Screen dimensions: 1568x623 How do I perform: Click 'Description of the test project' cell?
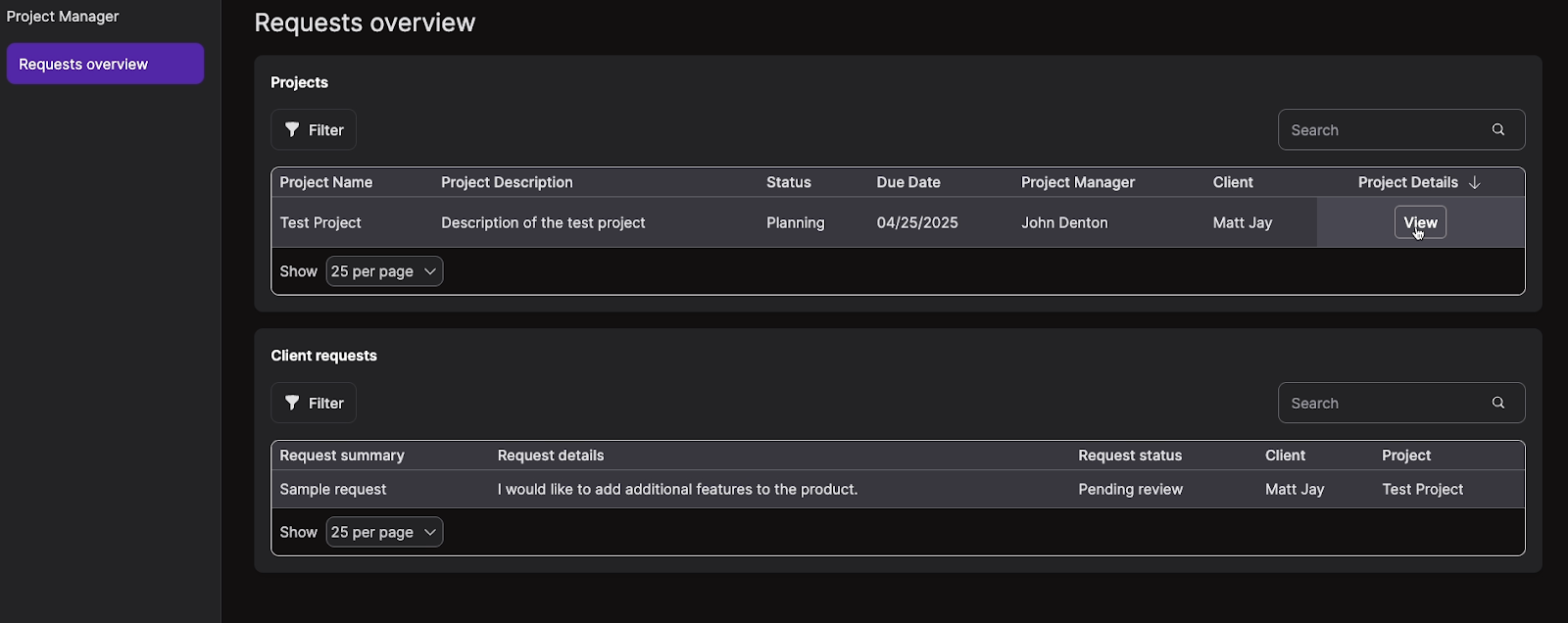pyautogui.click(x=543, y=222)
